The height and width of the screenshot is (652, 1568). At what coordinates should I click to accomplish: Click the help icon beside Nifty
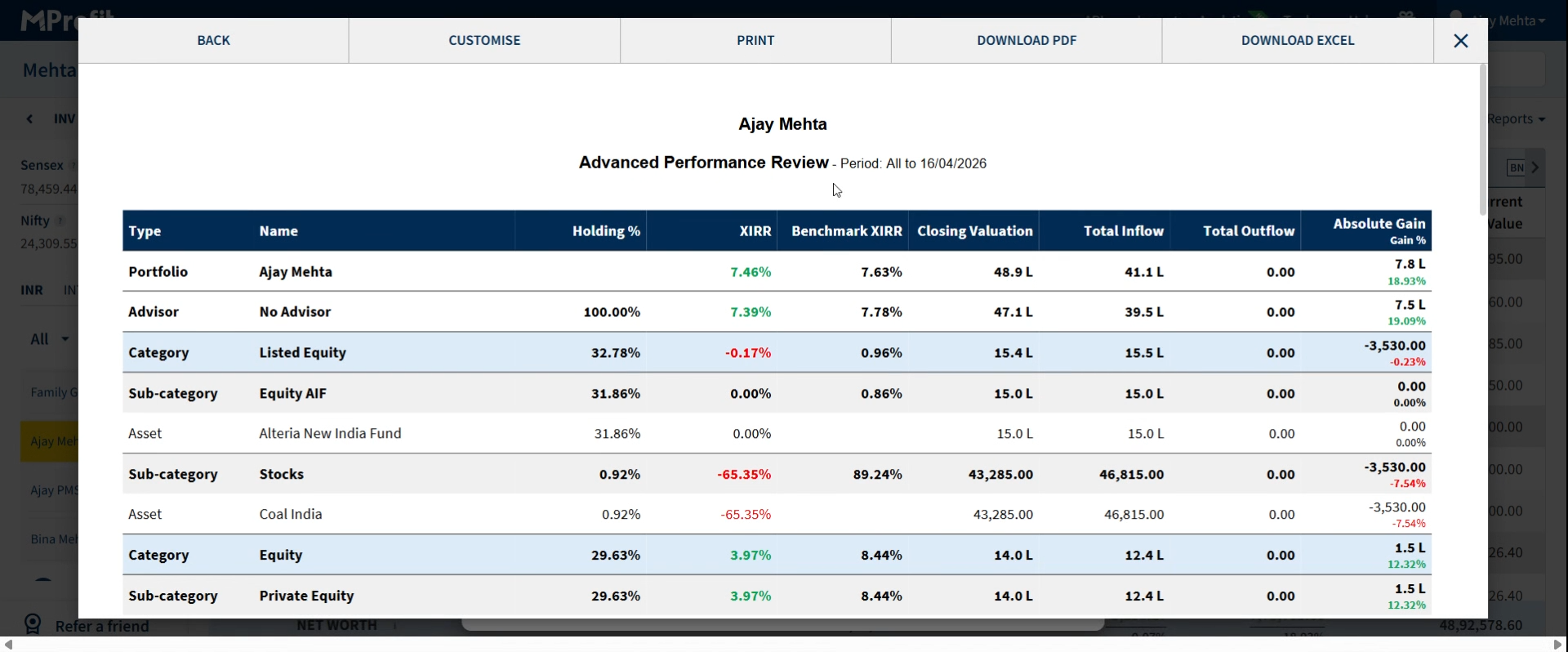point(60,221)
